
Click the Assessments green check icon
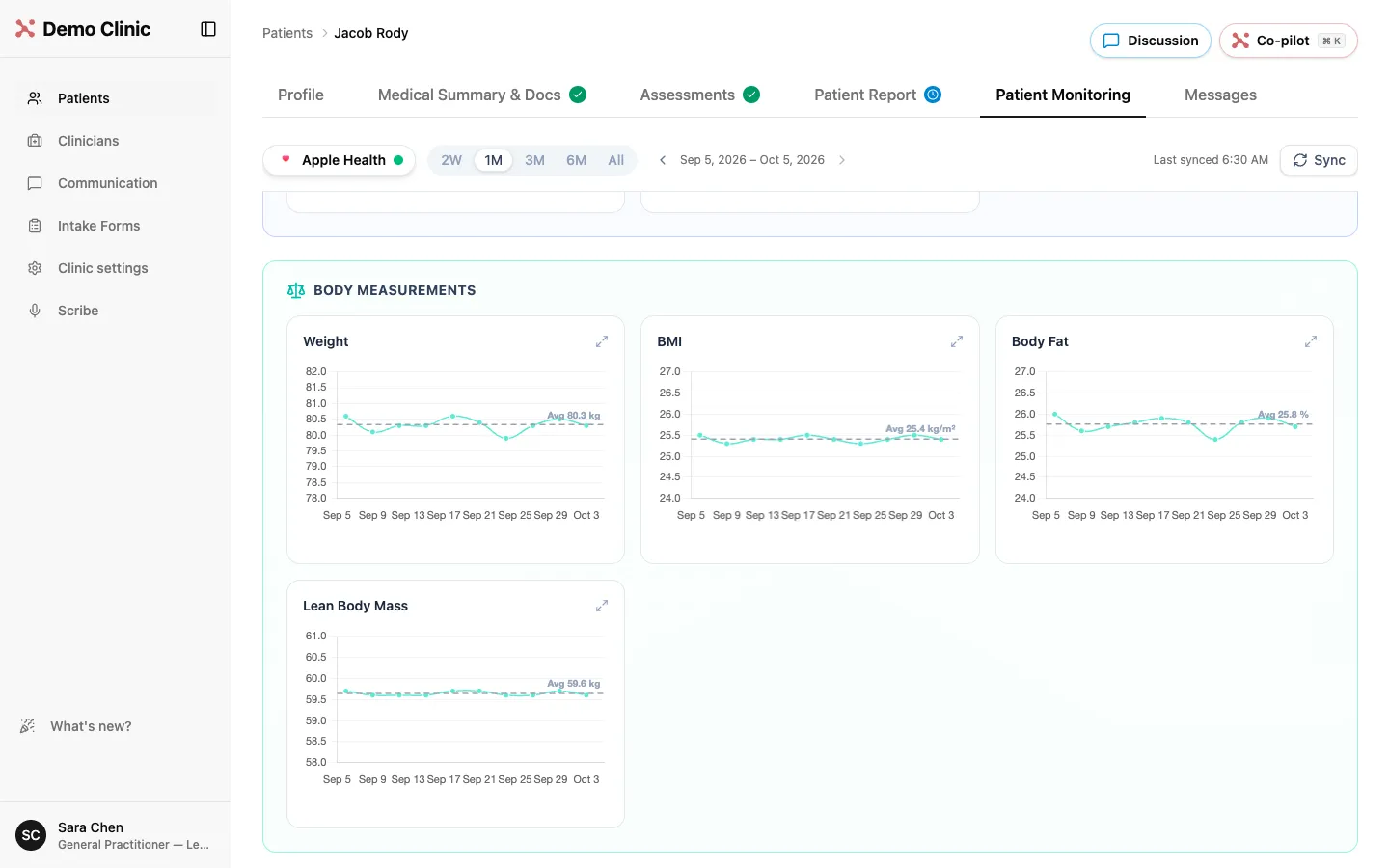(751, 95)
